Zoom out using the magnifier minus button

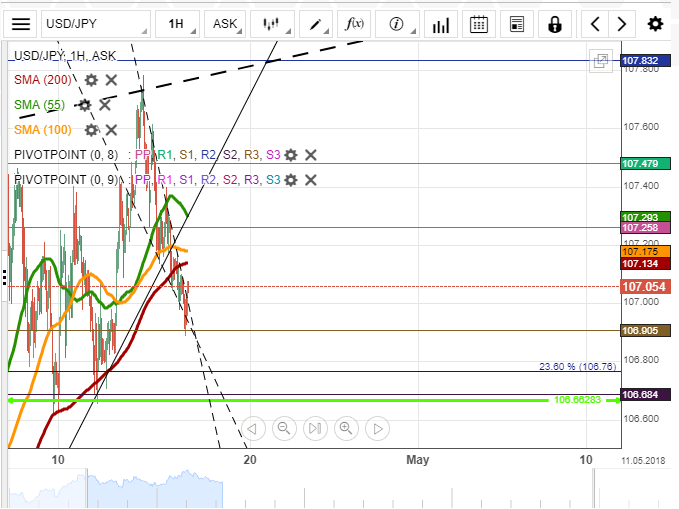pos(284,429)
